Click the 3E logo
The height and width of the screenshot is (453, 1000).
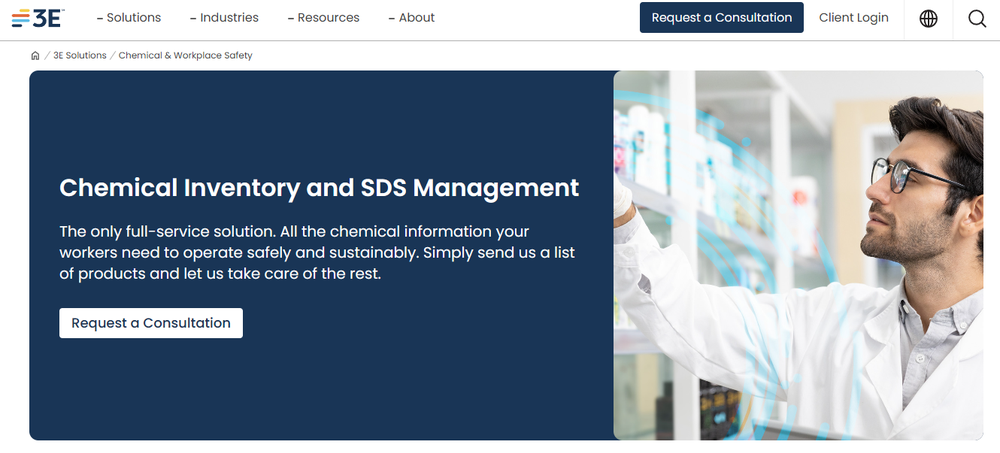point(36,18)
